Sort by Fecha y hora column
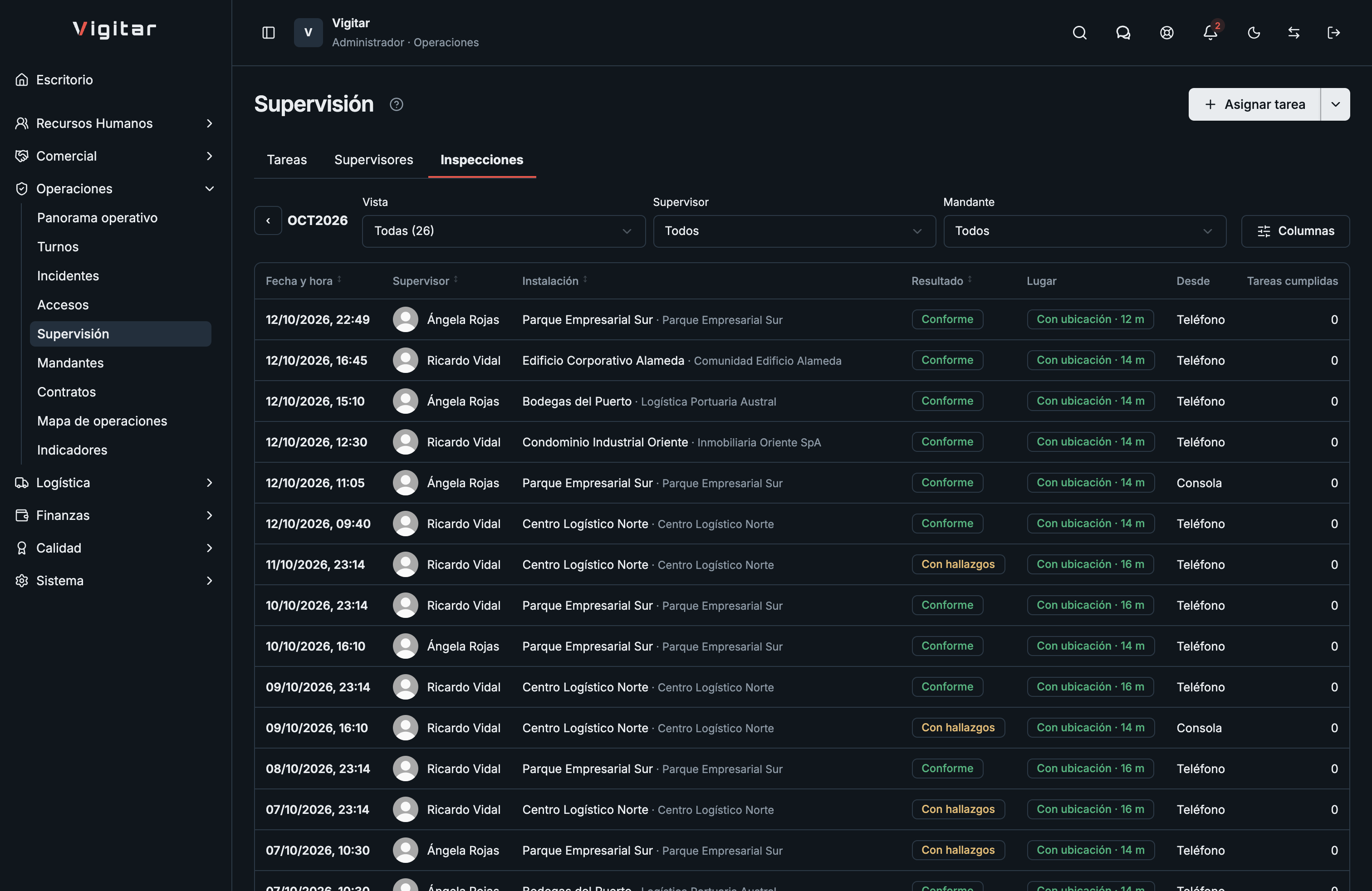The height and width of the screenshot is (891, 1372). click(303, 281)
